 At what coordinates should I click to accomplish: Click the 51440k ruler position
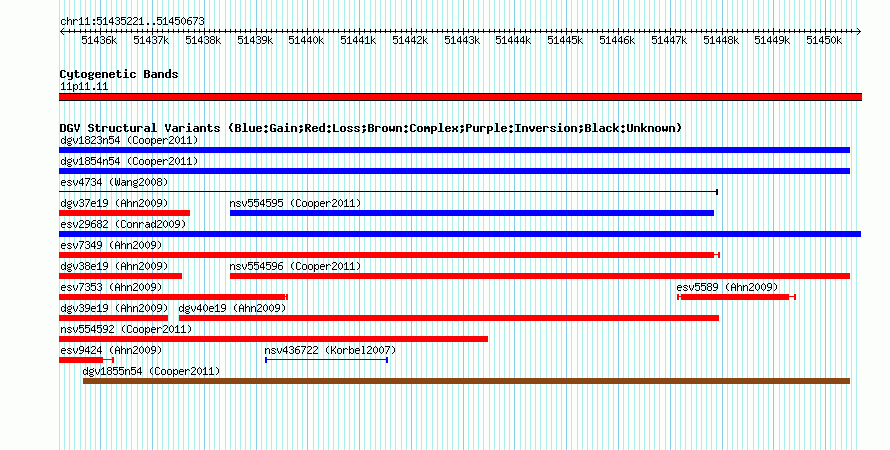pyautogui.click(x=307, y=40)
